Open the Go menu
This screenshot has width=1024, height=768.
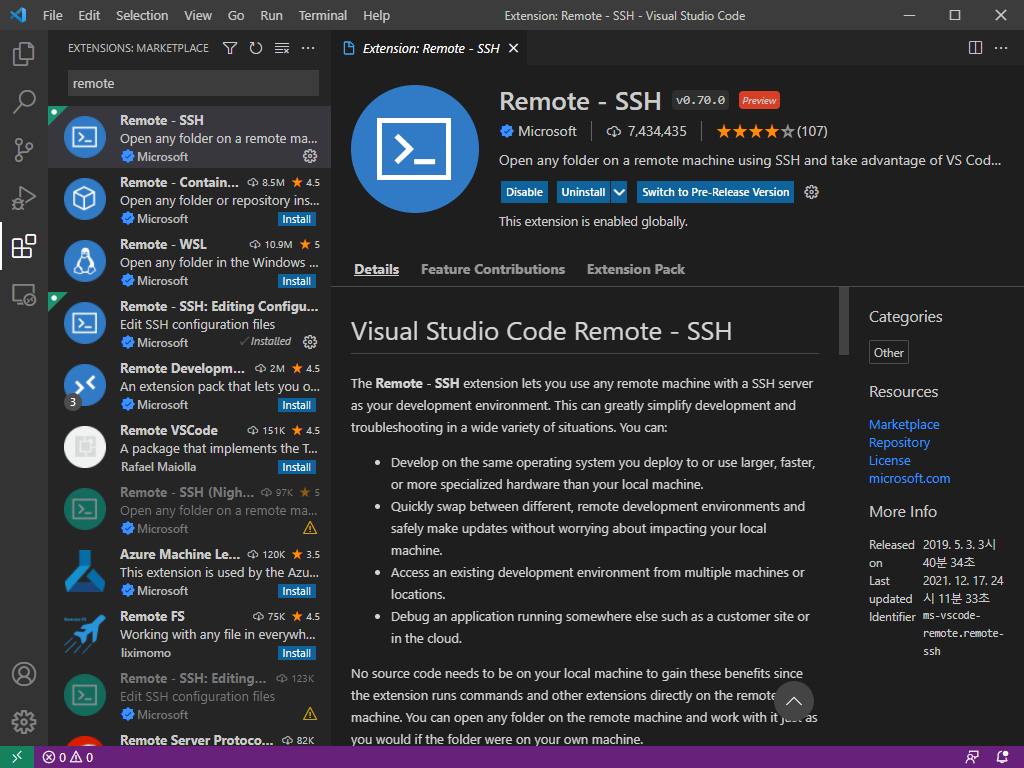[236, 15]
